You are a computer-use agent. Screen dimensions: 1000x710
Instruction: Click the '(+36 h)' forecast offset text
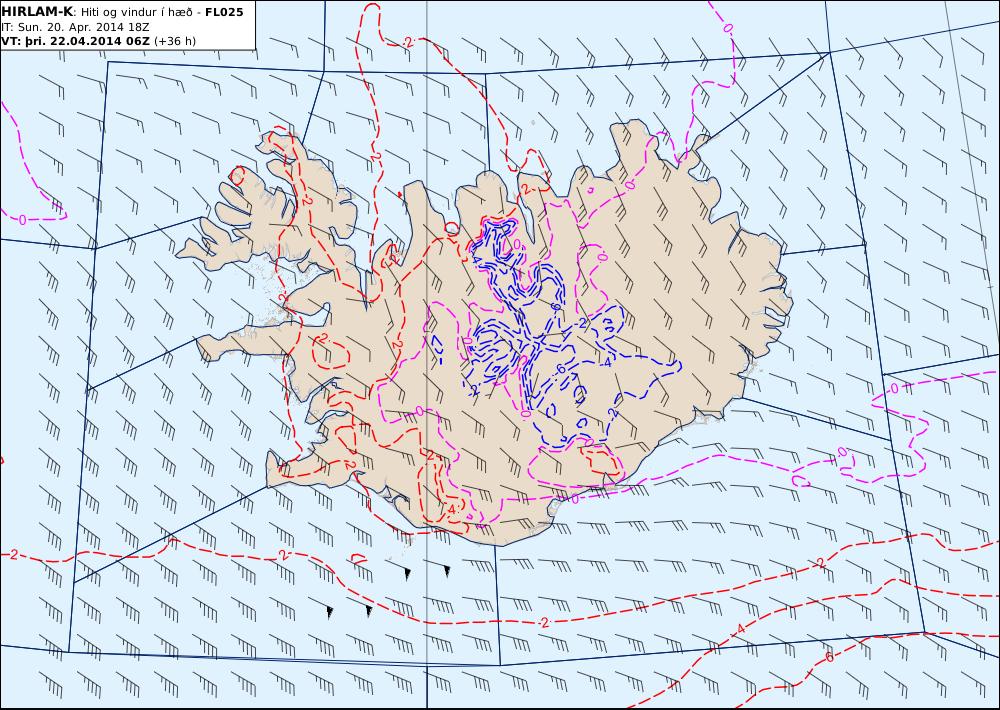click(x=175, y=41)
